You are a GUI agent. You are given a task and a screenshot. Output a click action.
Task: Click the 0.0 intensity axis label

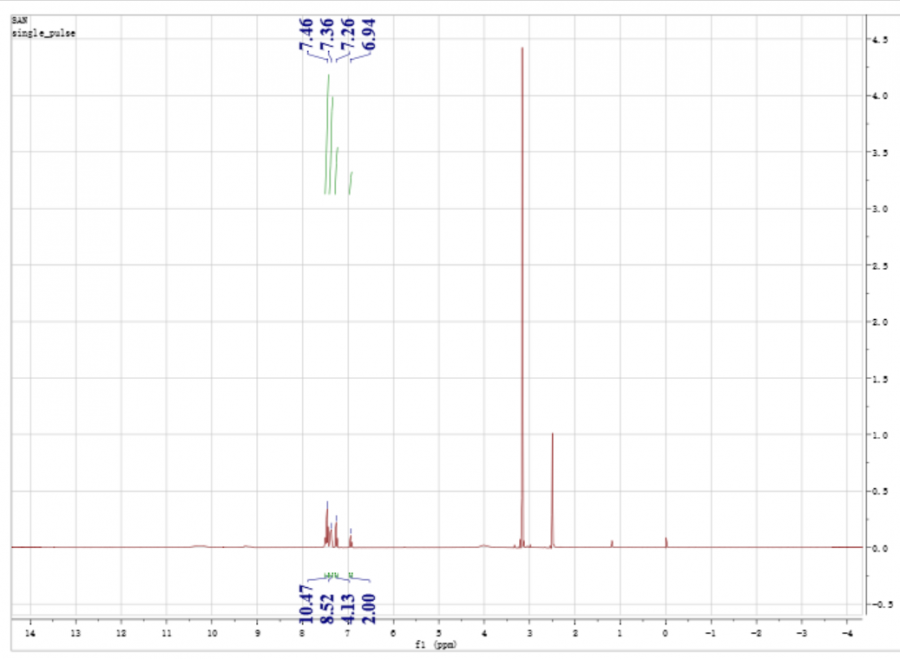coord(880,548)
